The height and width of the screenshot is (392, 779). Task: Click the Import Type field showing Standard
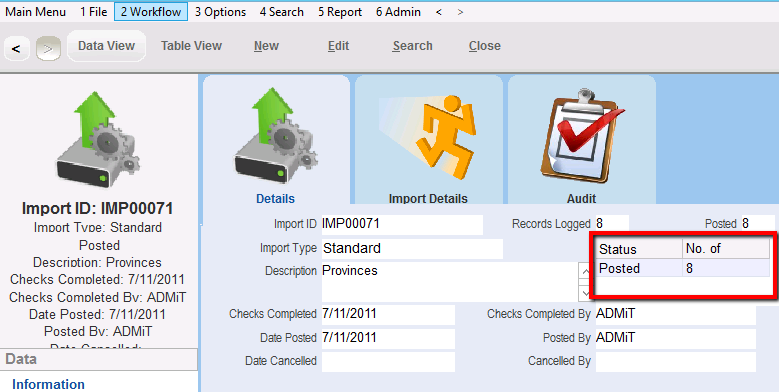[x=412, y=248]
